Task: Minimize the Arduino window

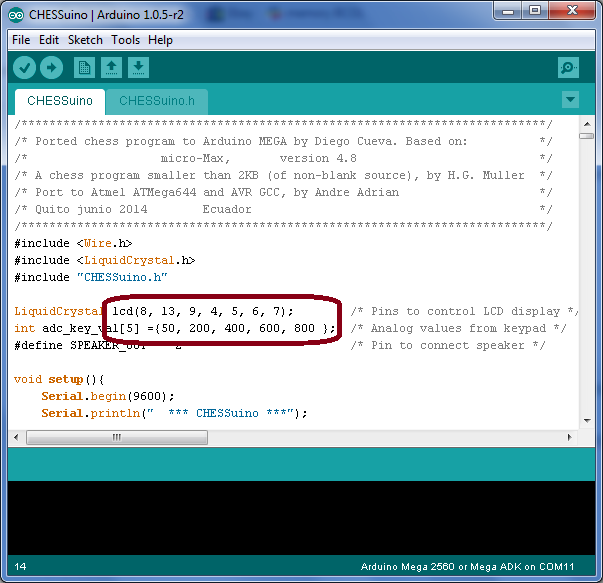Action: tap(508, 11)
